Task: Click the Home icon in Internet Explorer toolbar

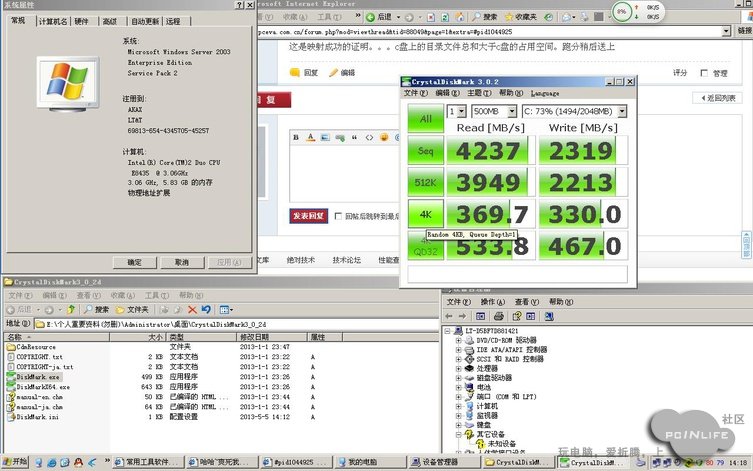Action: (x=460, y=17)
